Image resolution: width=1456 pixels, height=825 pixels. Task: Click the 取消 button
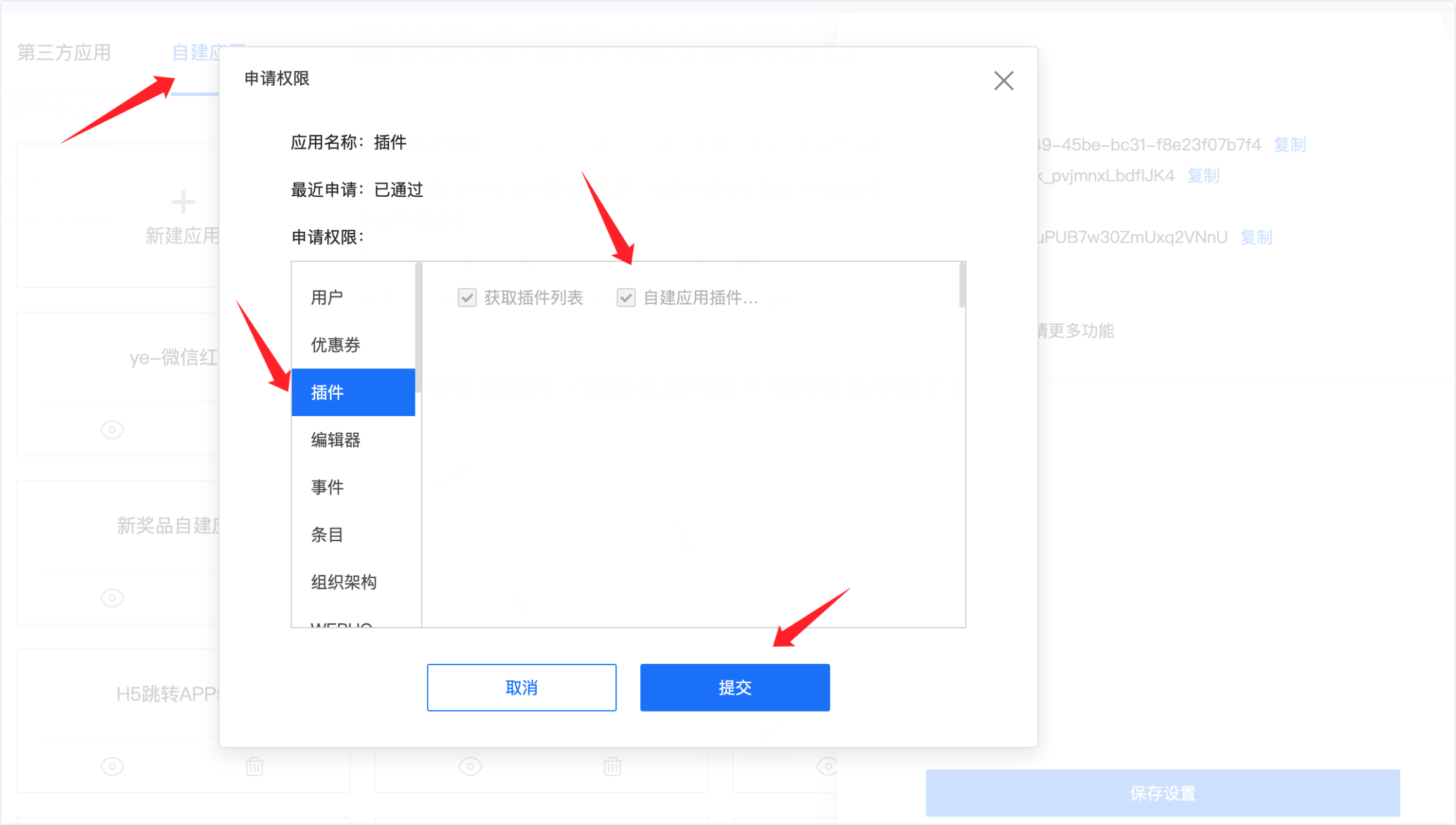point(521,688)
